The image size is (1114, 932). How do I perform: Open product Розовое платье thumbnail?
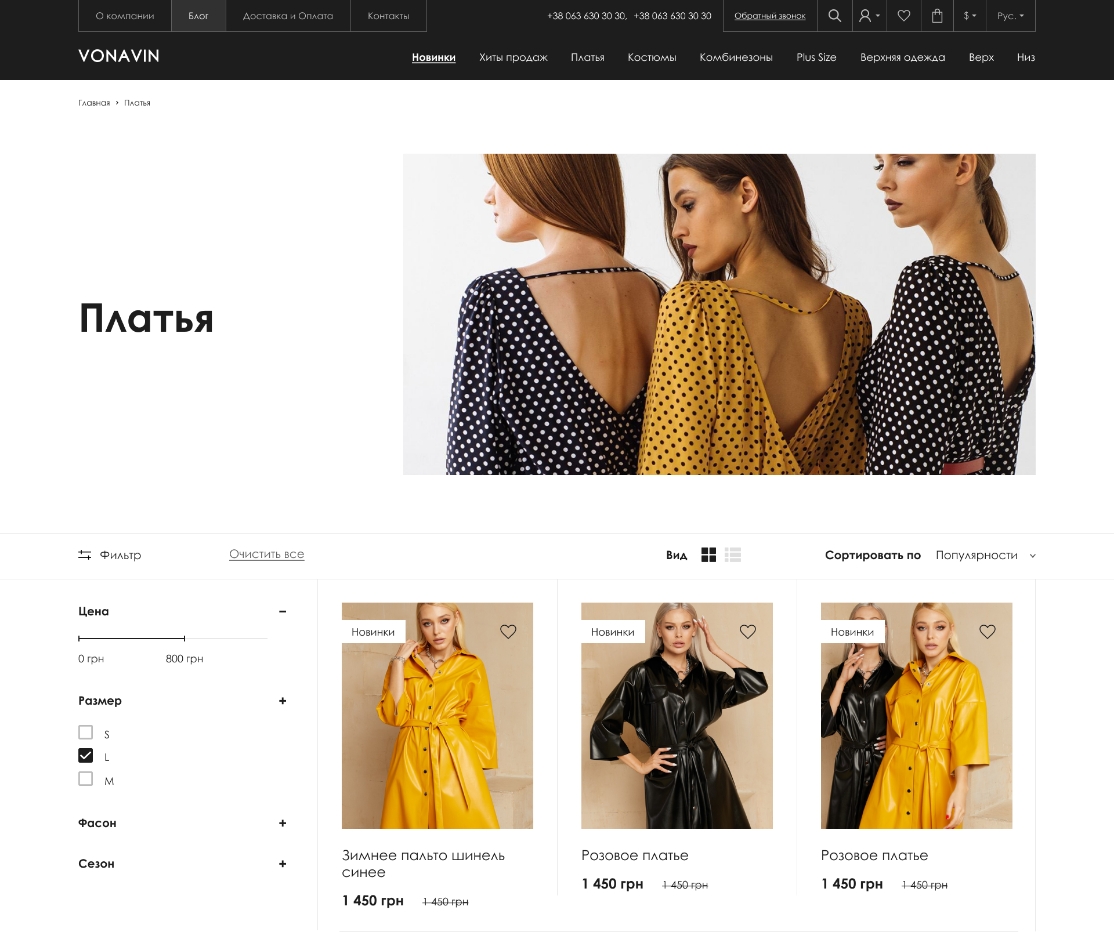677,715
